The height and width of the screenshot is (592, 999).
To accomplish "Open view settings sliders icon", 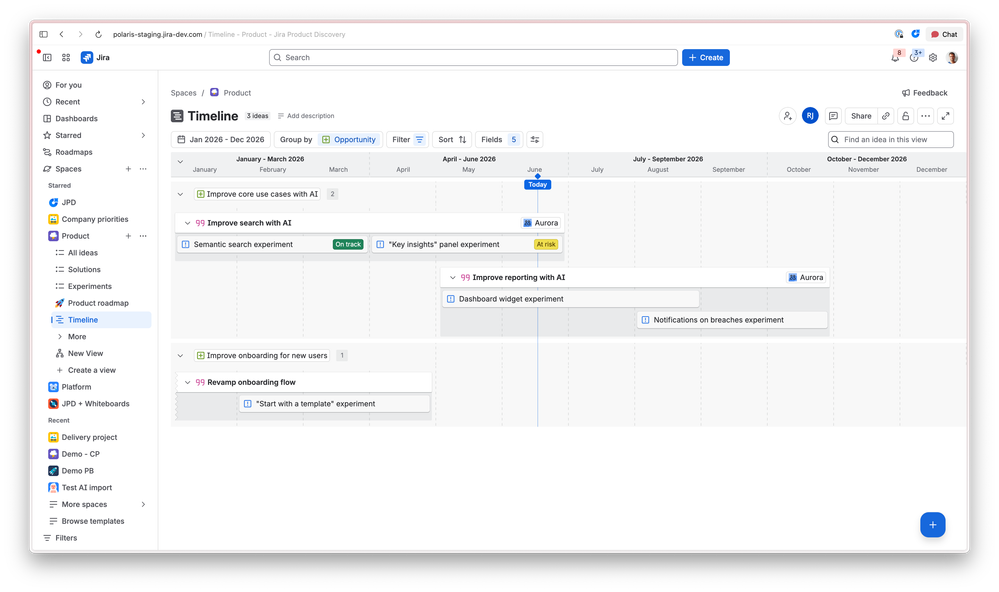I will (x=535, y=140).
